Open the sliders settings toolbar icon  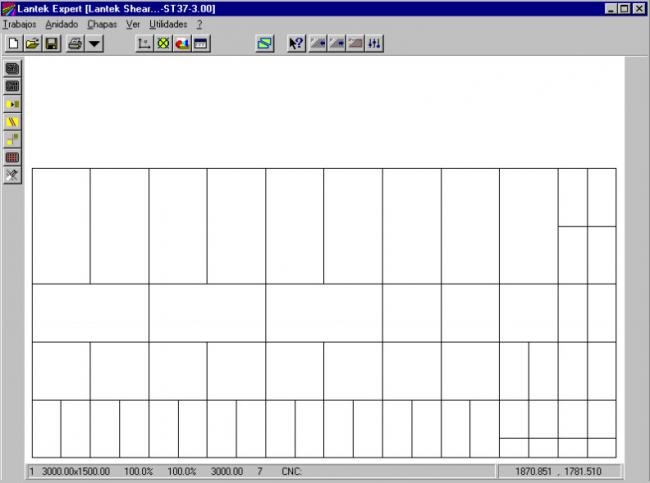point(374,44)
